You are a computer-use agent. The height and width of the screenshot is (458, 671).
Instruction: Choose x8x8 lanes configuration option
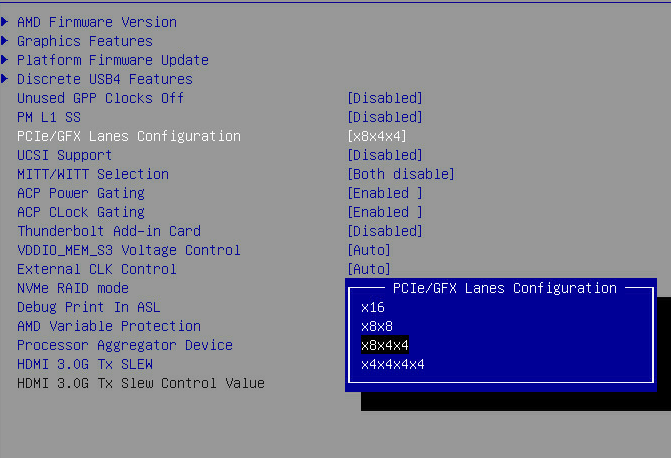click(x=377, y=326)
